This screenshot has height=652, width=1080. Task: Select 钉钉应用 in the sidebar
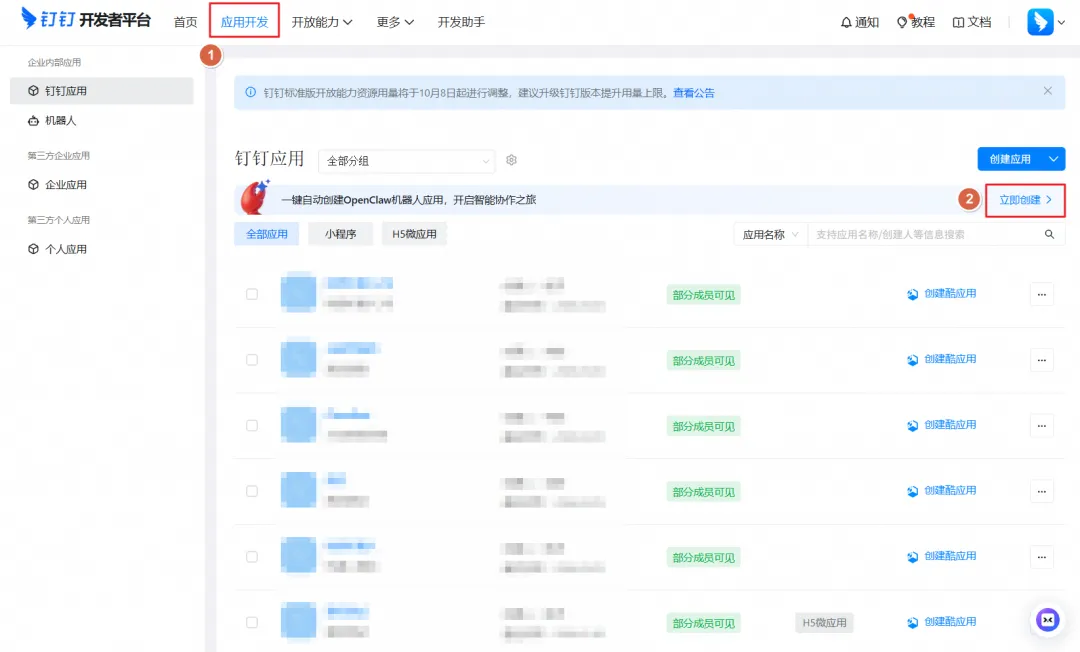(102, 91)
